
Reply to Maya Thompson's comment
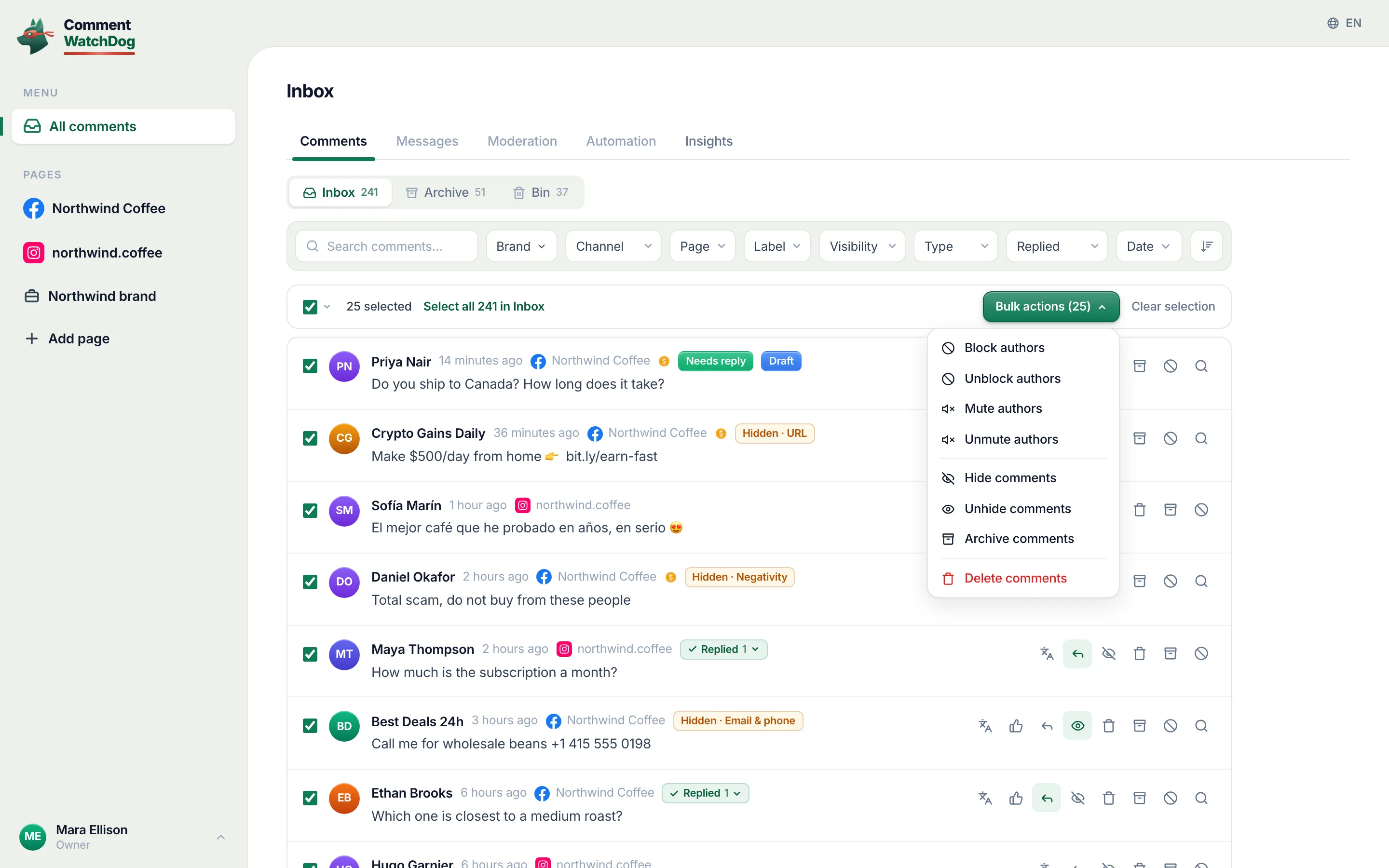(1077, 654)
